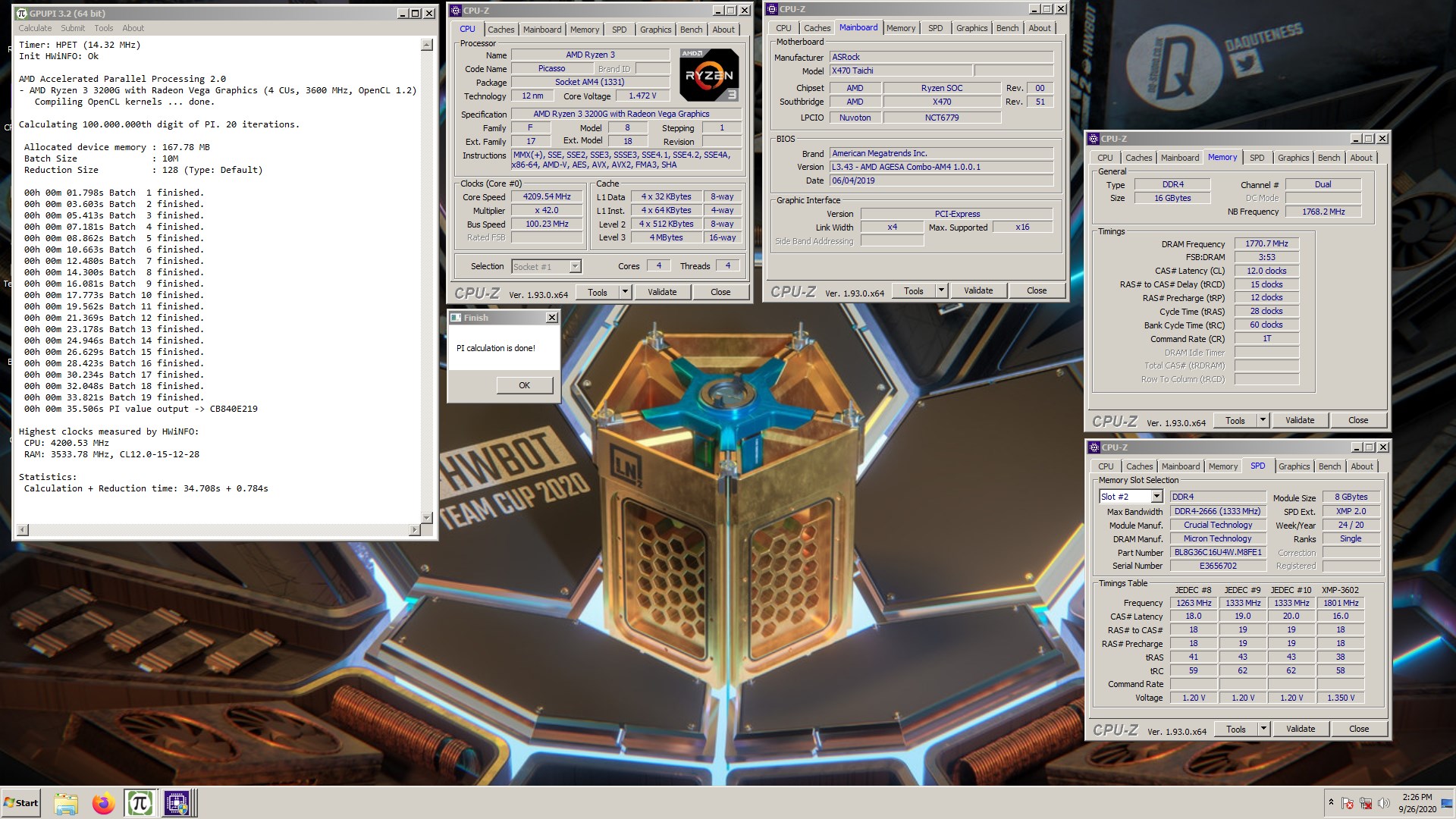Viewport: 1456px width, 819px height.
Task: Open Memory tab in CPU-Z Mainboard window
Action: click(900, 28)
